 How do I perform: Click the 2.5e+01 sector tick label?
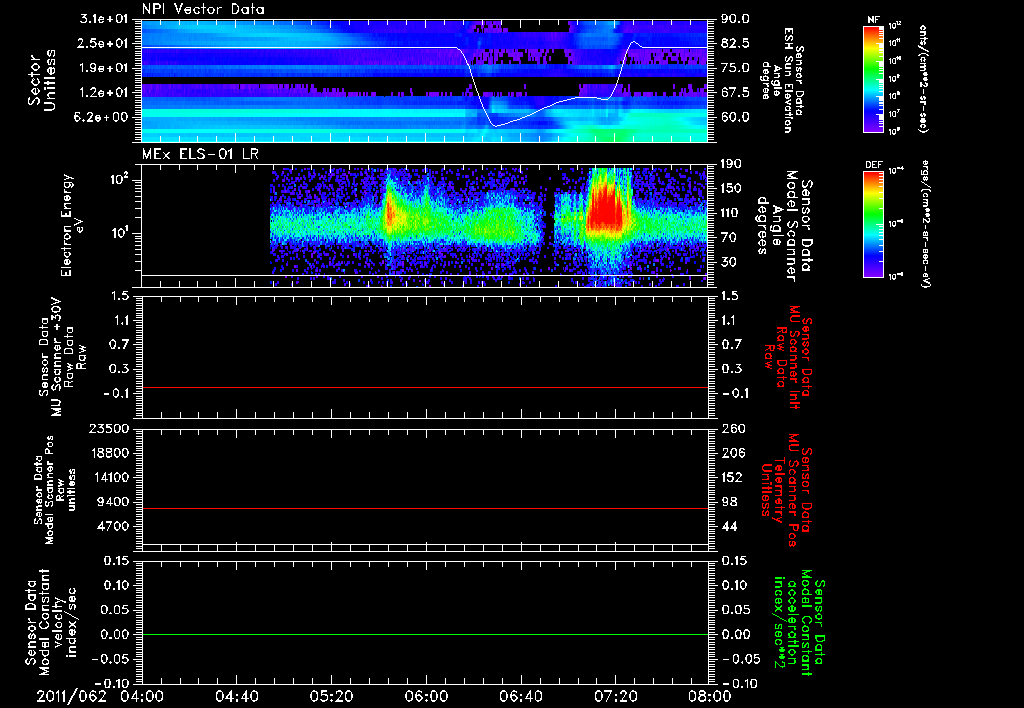pyautogui.click(x=104, y=43)
